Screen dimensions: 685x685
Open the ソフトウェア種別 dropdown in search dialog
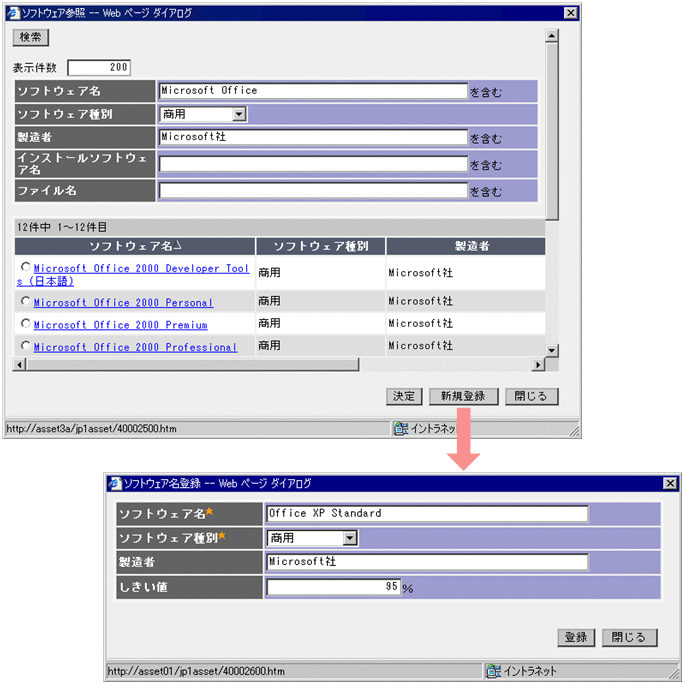coord(203,114)
